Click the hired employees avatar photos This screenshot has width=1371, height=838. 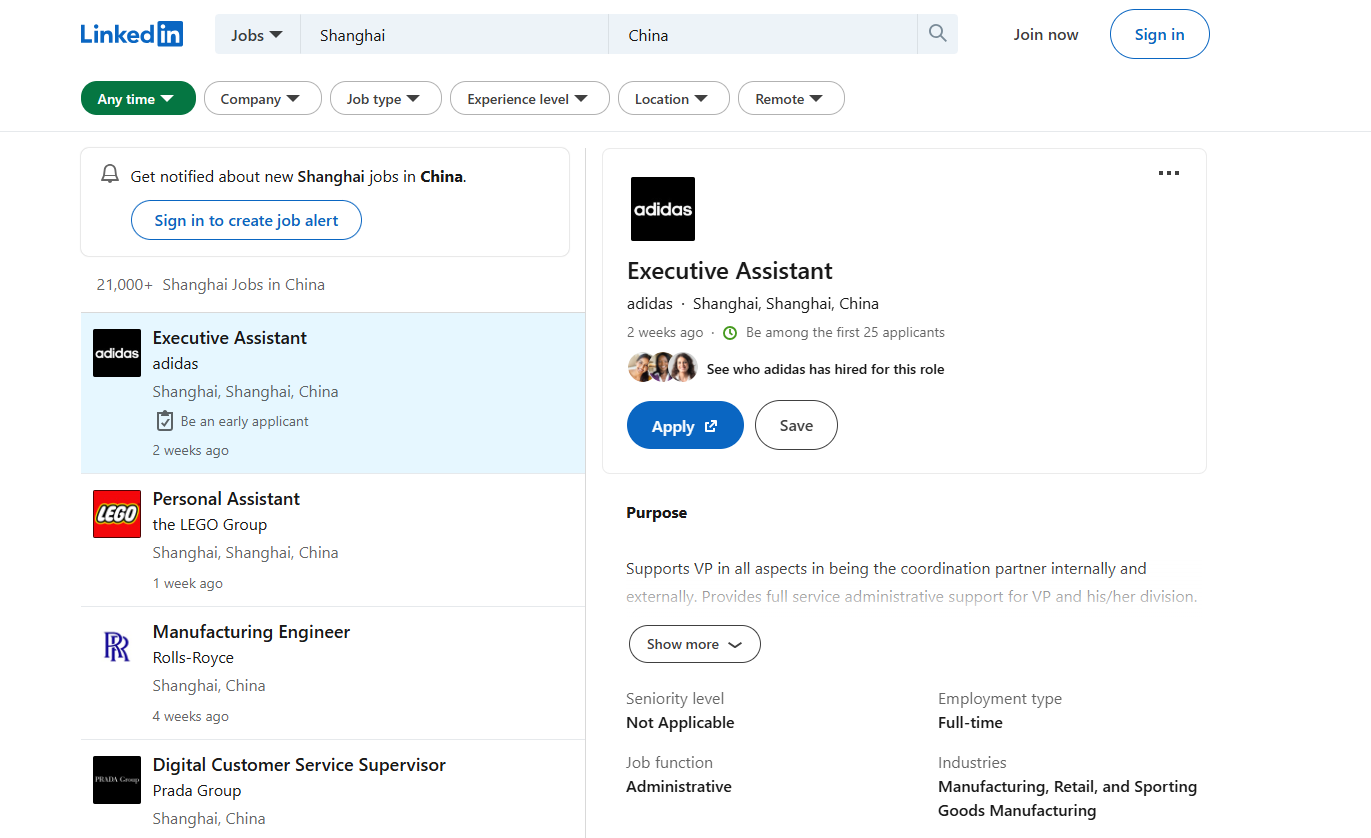(x=662, y=368)
